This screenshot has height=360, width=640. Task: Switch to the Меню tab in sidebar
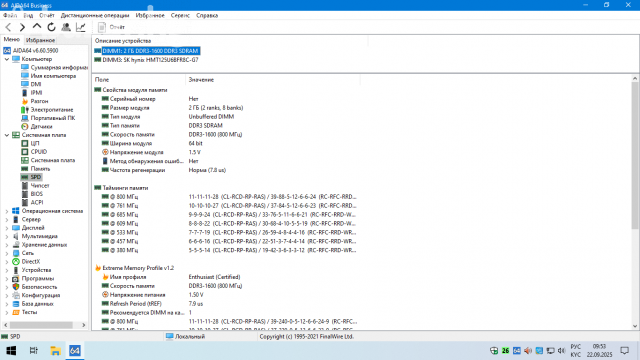tap(11, 40)
